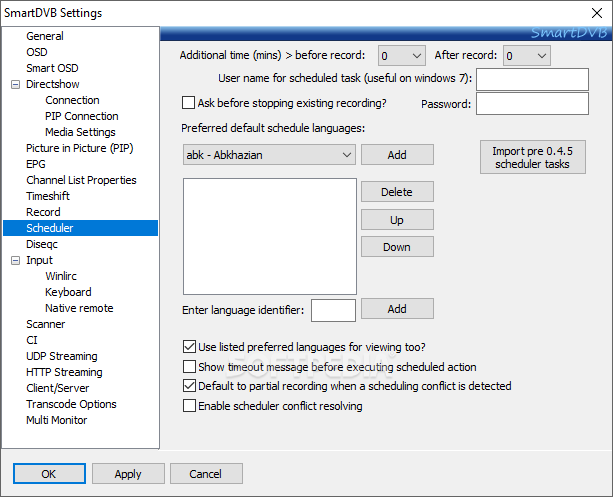Click the OK button
Viewport: 613px width, 497px height.
pyautogui.click(x=49, y=474)
